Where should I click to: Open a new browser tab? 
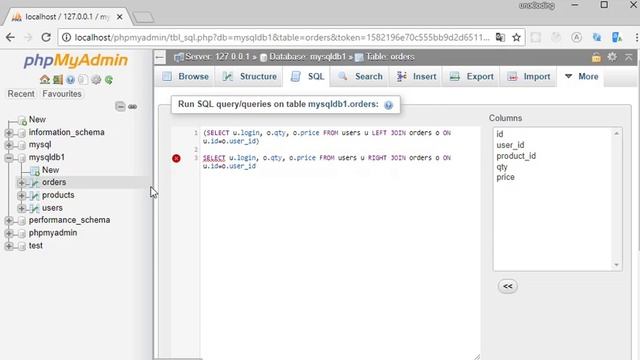tap(143, 17)
